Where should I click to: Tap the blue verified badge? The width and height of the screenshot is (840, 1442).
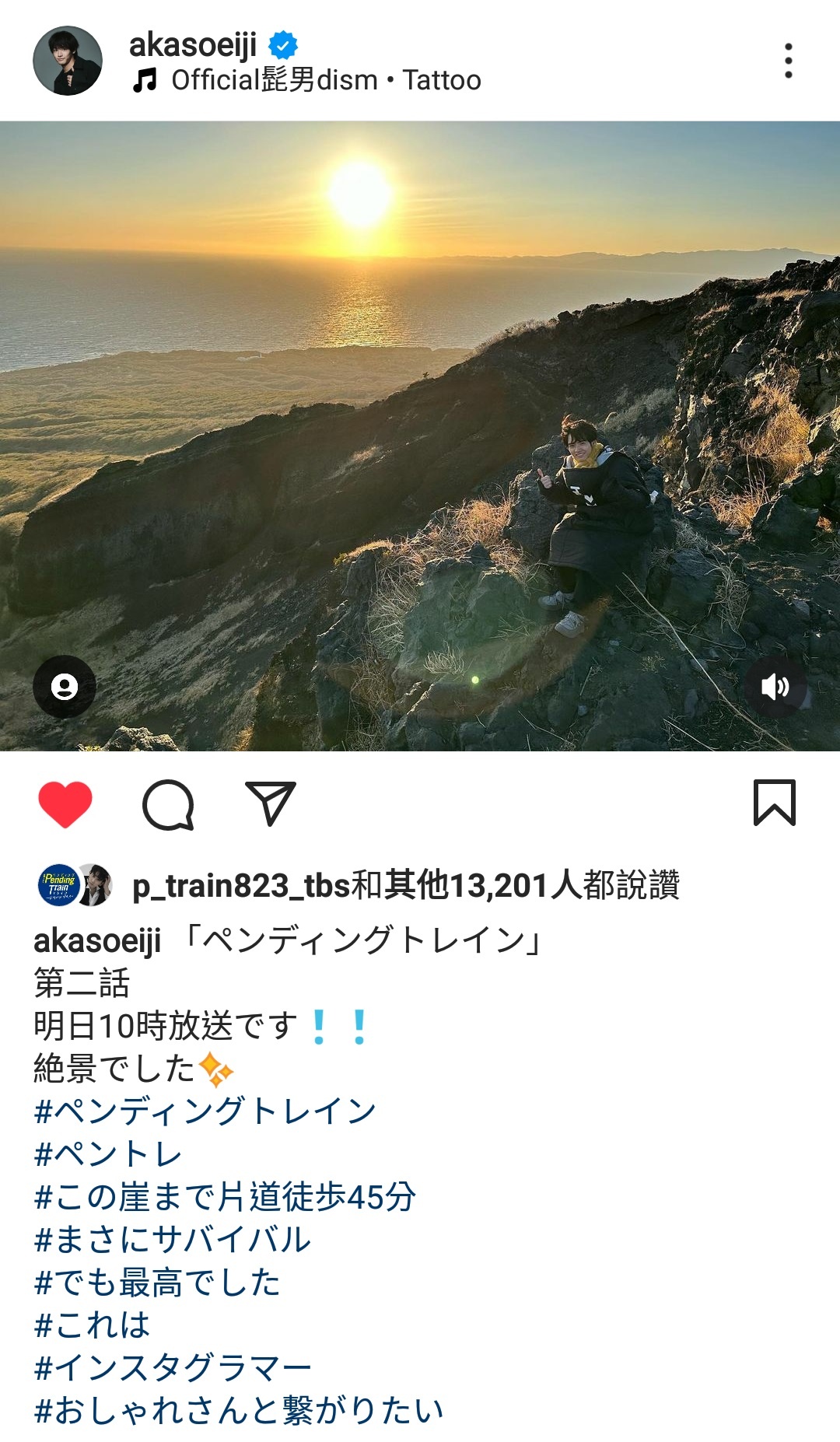(x=283, y=45)
